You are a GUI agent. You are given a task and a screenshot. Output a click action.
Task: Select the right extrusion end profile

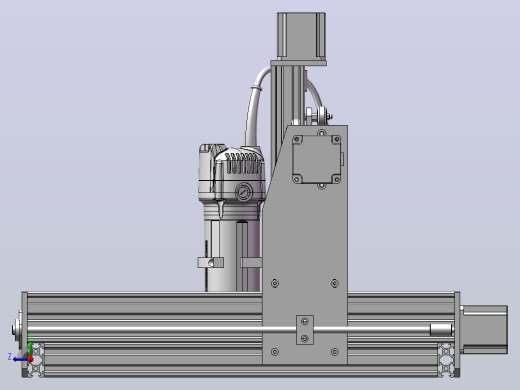(x=446, y=360)
